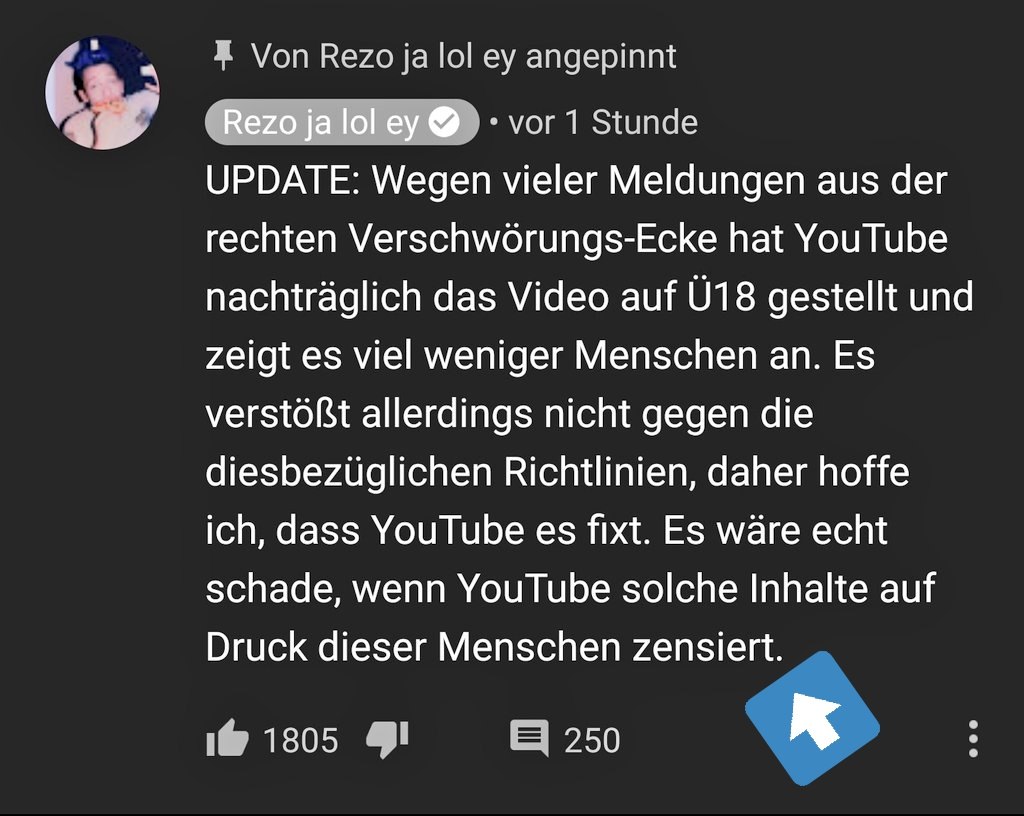Screen dimensions: 1024x816
Task: Like the pinned comment with thumbs up
Action: point(227,738)
